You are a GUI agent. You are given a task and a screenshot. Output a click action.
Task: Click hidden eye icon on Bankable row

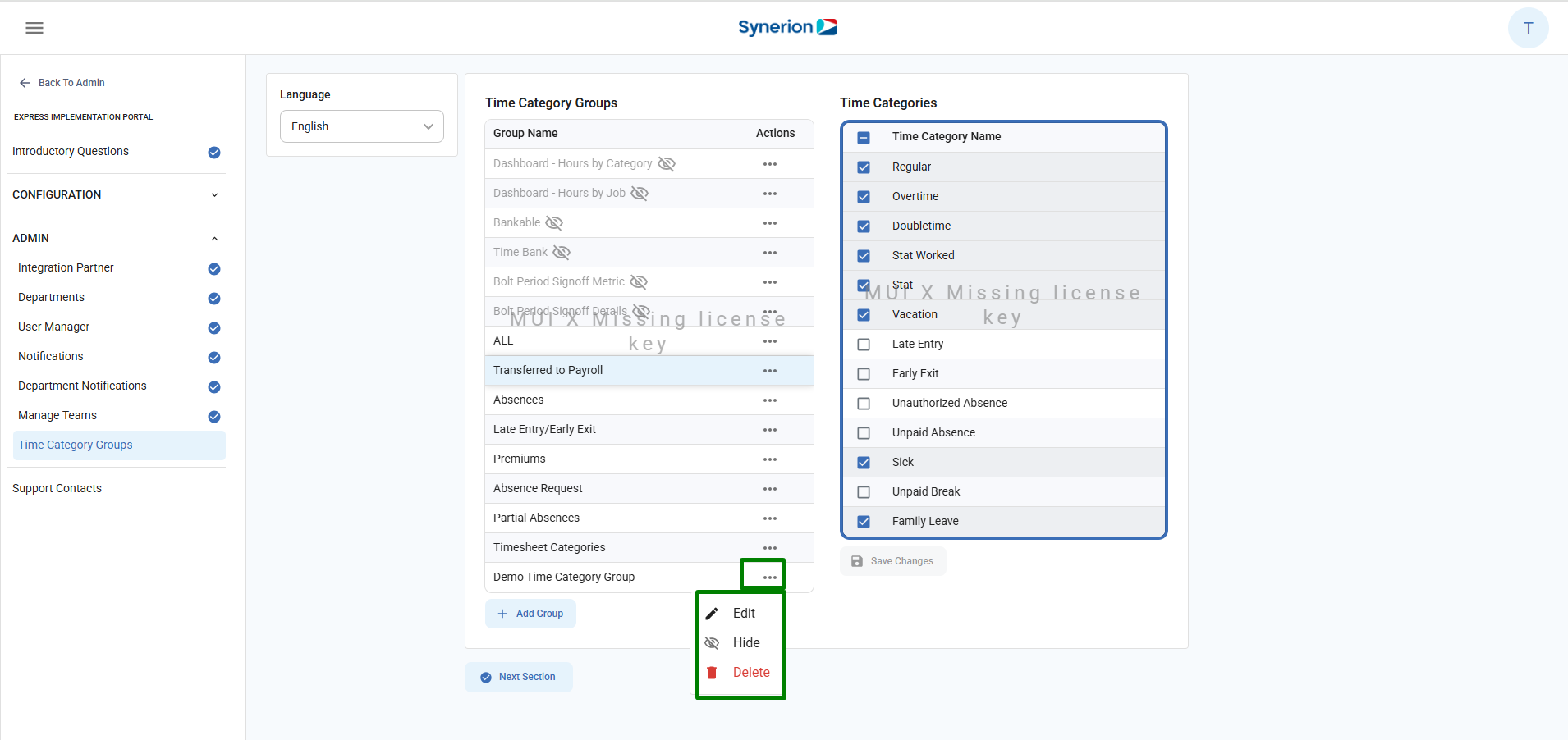coord(554,223)
